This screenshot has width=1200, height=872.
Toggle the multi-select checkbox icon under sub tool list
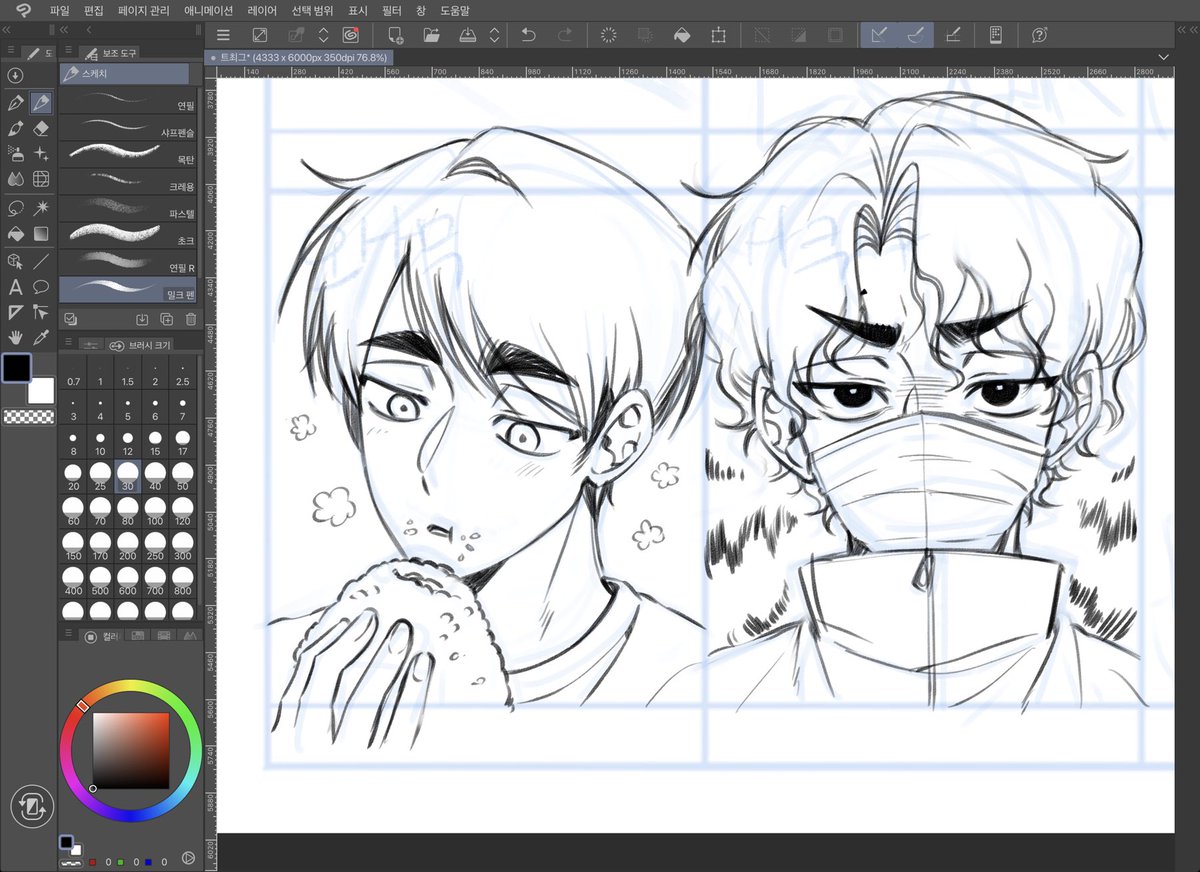[x=70, y=319]
